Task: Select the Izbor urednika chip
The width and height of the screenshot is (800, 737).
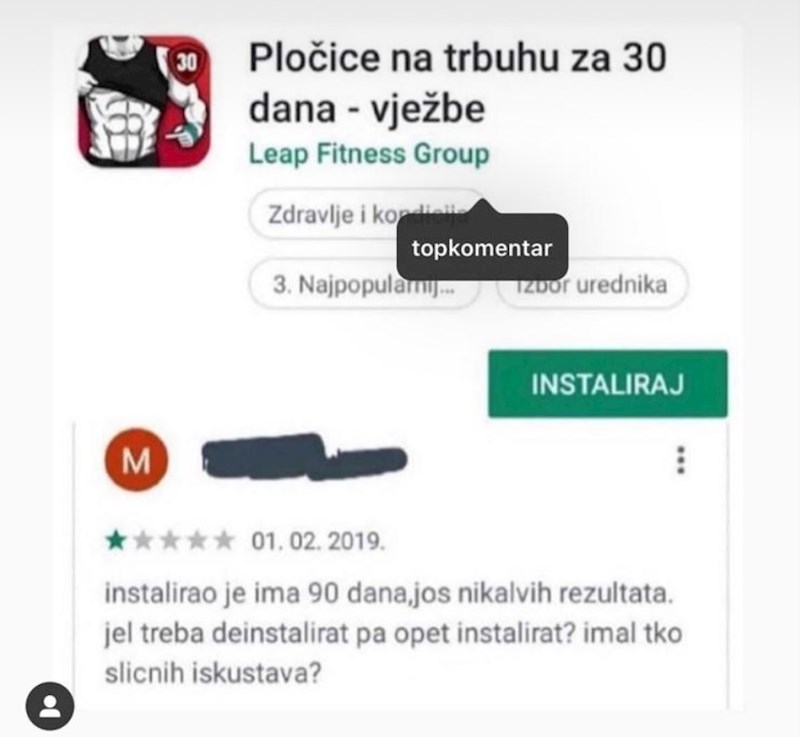Action: coord(592,284)
